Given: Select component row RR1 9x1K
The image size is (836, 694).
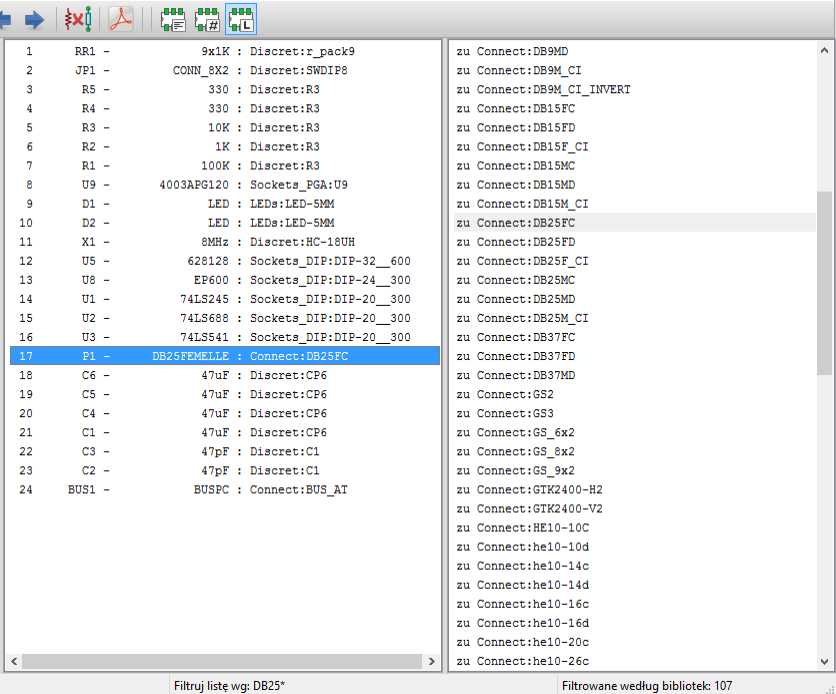Looking at the screenshot, I should (x=225, y=51).
